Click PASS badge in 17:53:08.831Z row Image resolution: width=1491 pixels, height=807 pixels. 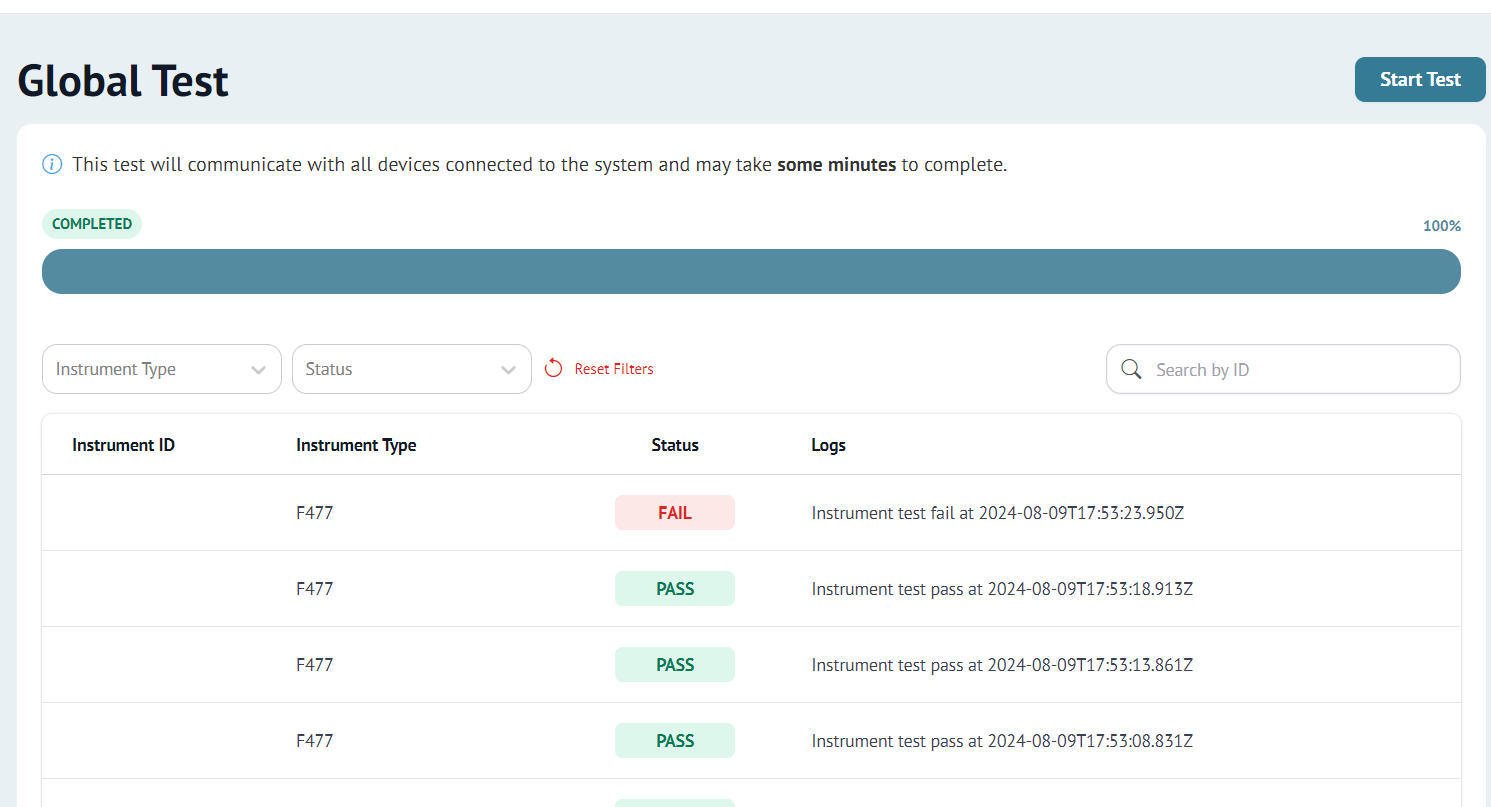(675, 741)
